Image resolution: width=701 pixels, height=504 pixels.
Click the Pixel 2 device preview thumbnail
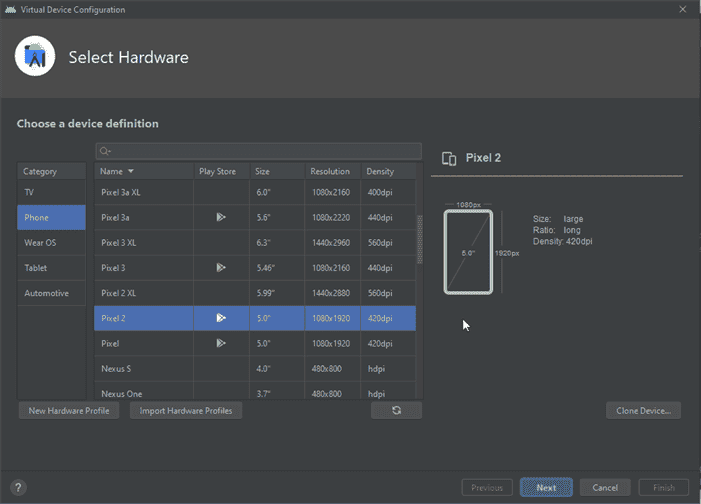coord(468,252)
